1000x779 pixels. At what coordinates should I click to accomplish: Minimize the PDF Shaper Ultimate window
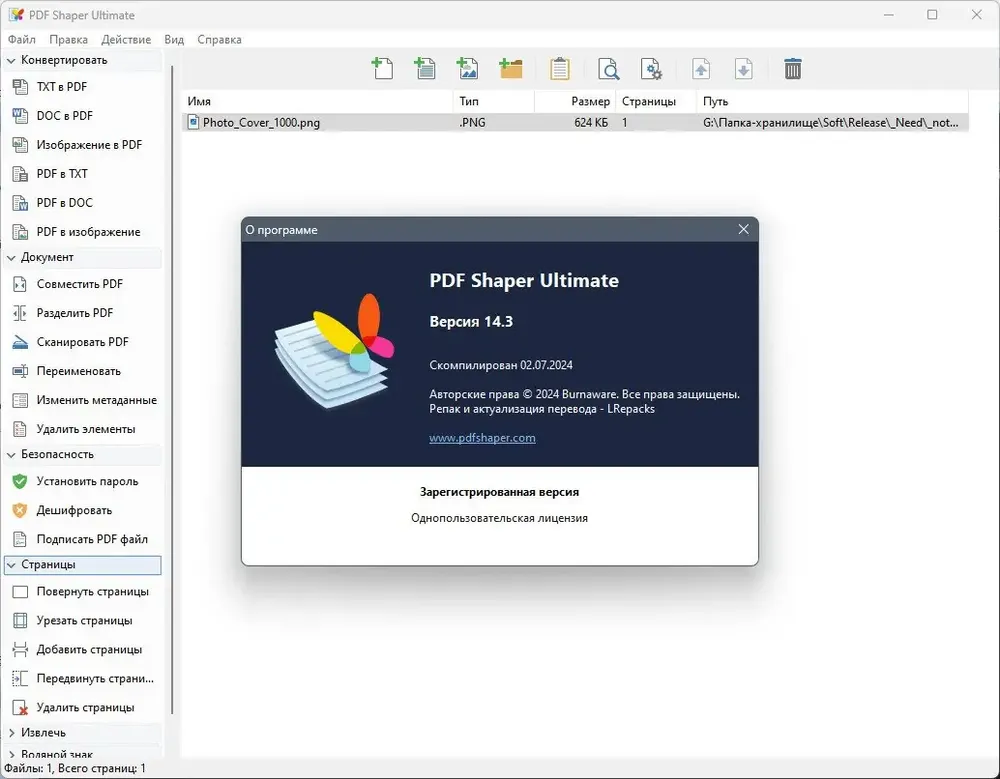click(x=888, y=15)
